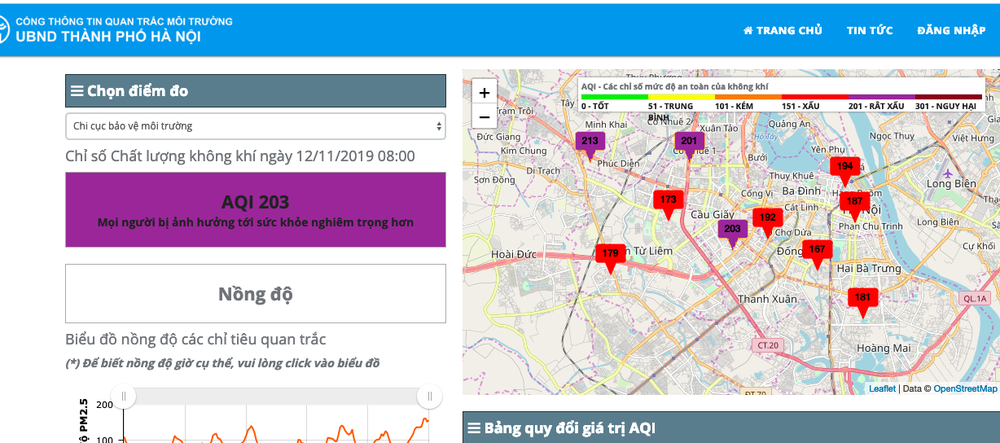
Task: Click the 0 - TỐT legend label
Action: [595, 105]
